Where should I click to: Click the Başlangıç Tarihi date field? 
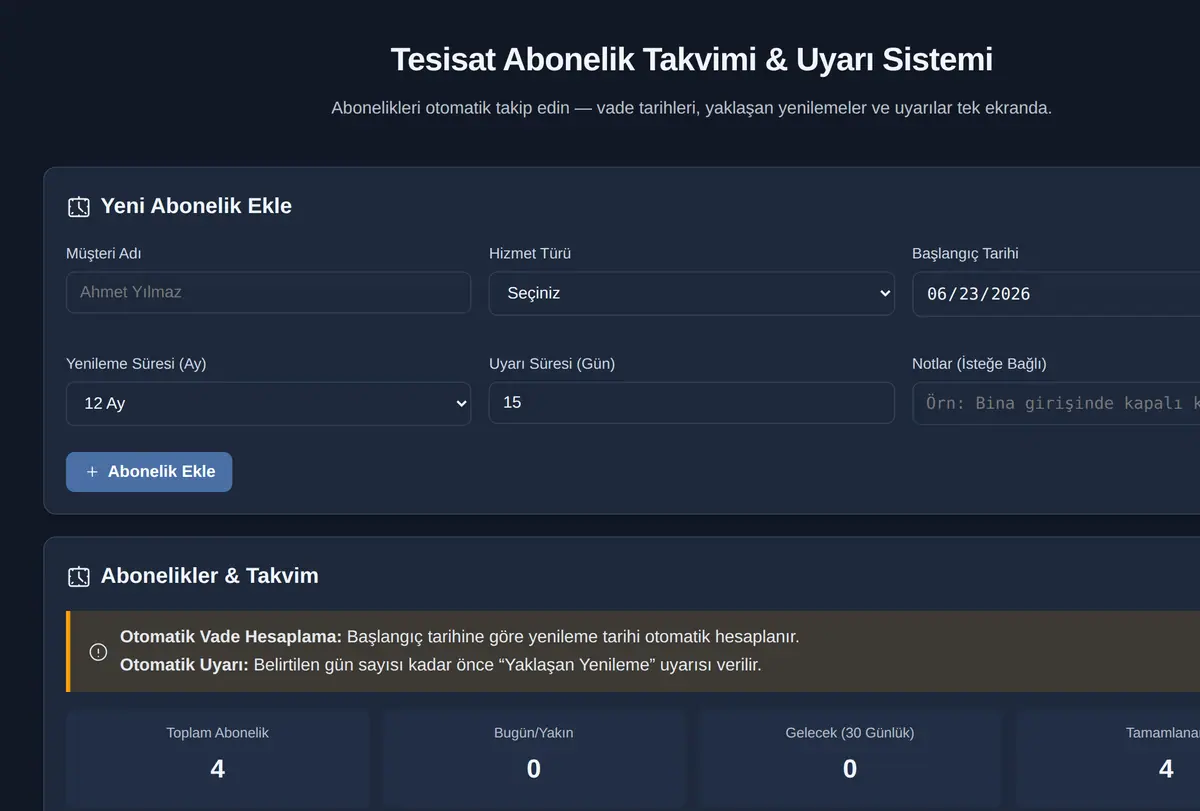[1056, 294]
